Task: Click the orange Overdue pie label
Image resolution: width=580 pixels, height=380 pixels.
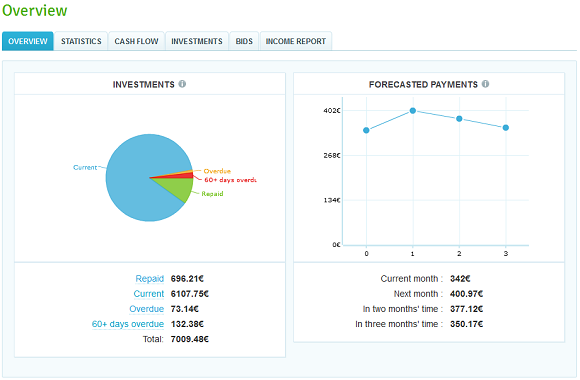Action: (x=217, y=171)
